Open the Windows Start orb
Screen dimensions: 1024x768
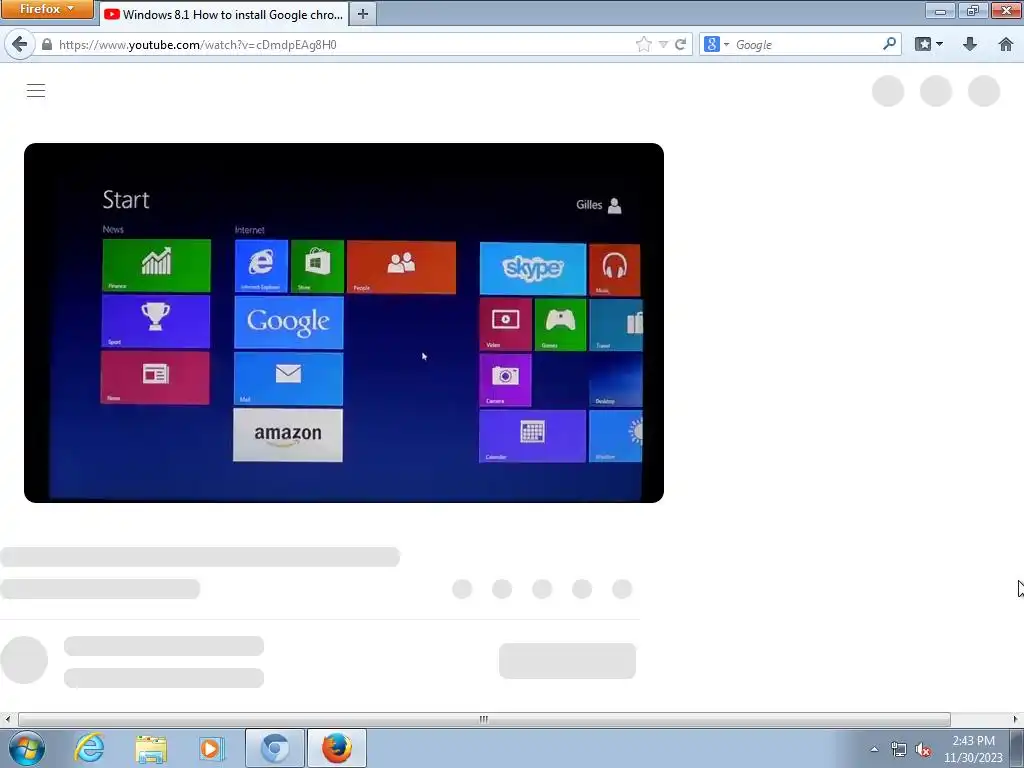point(27,748)
